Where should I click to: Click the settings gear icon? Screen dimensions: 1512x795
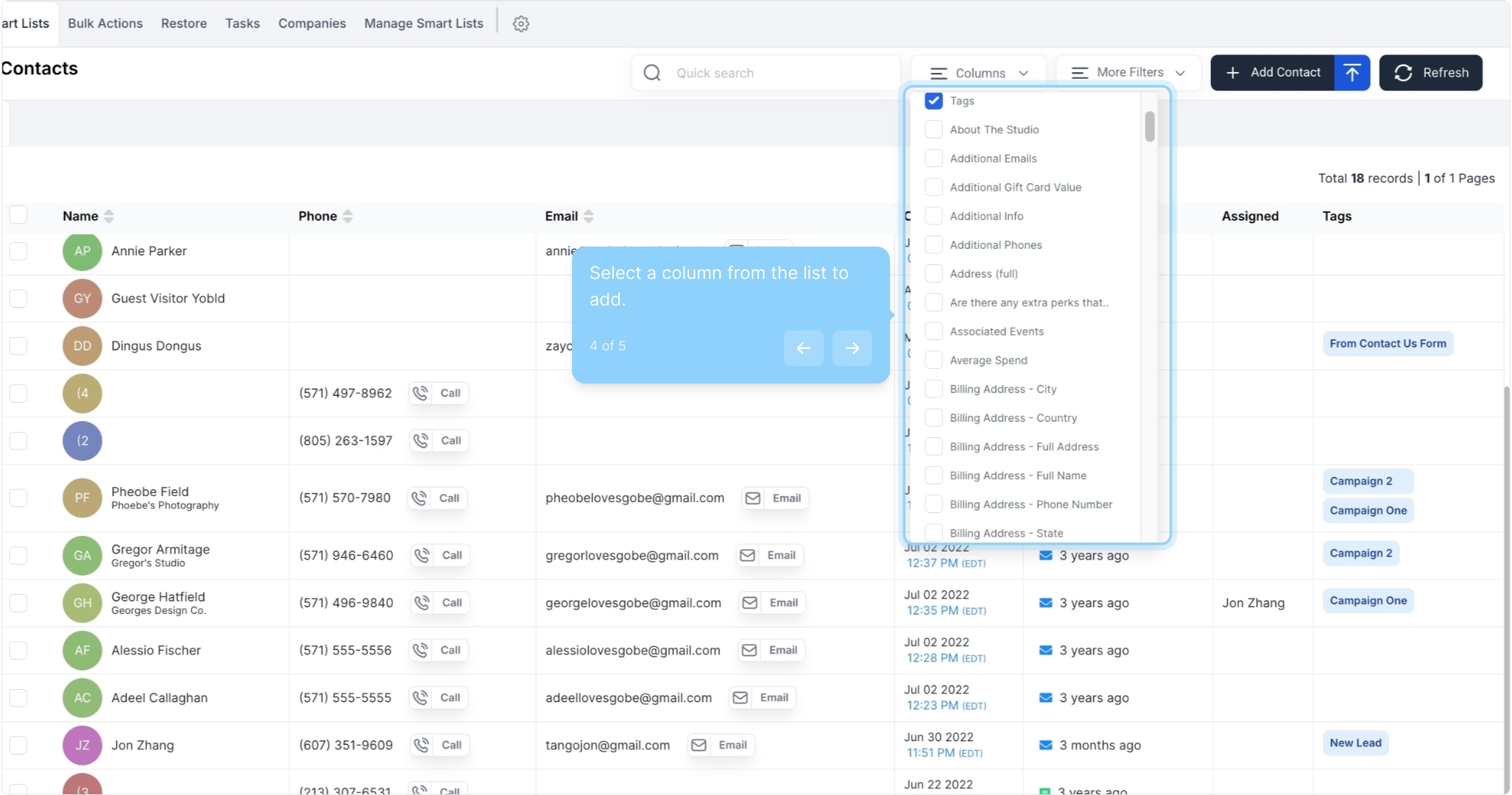point(520,24)
